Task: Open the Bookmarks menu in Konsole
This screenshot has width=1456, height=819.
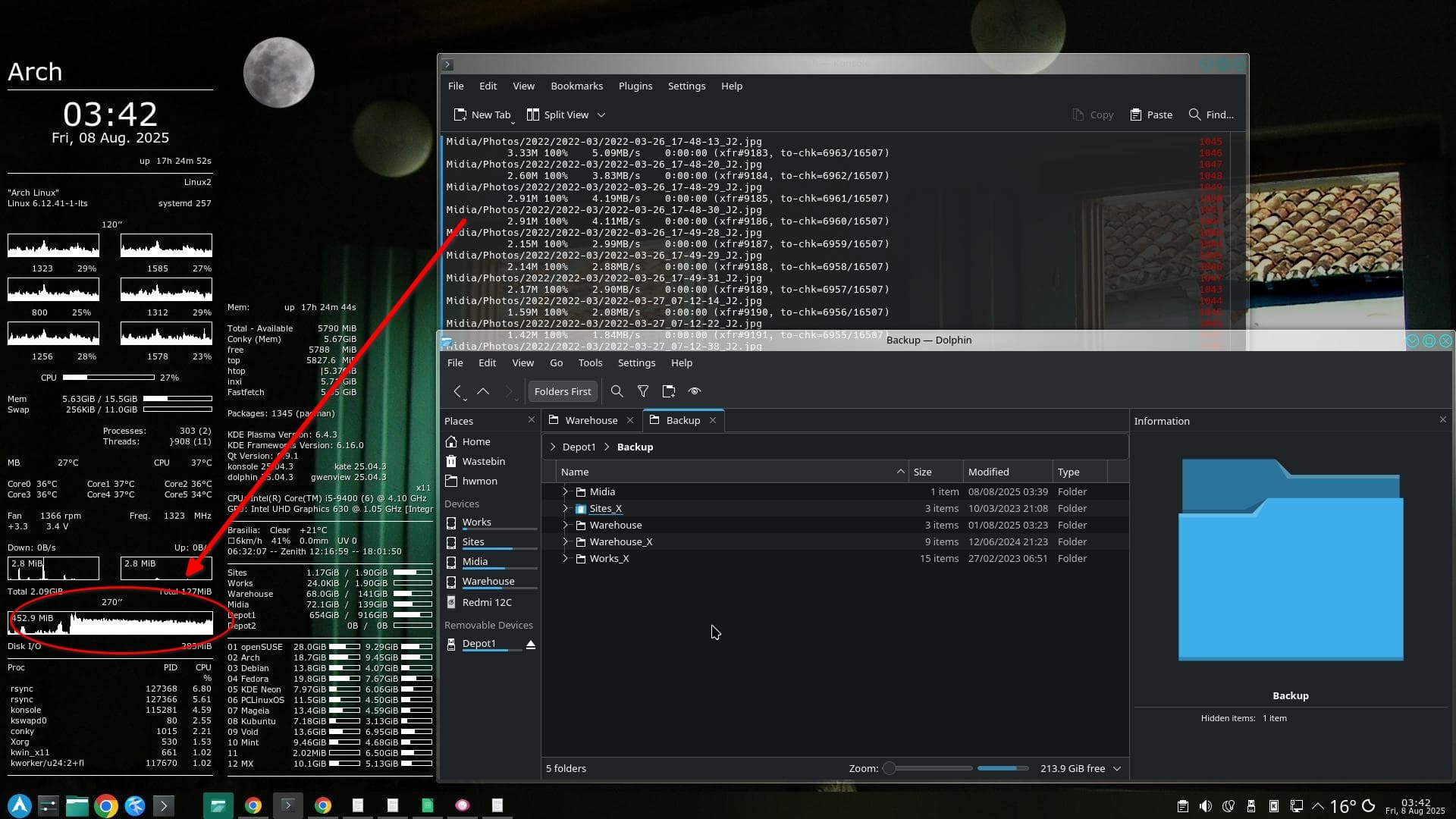Action: (x=576, y=86)
